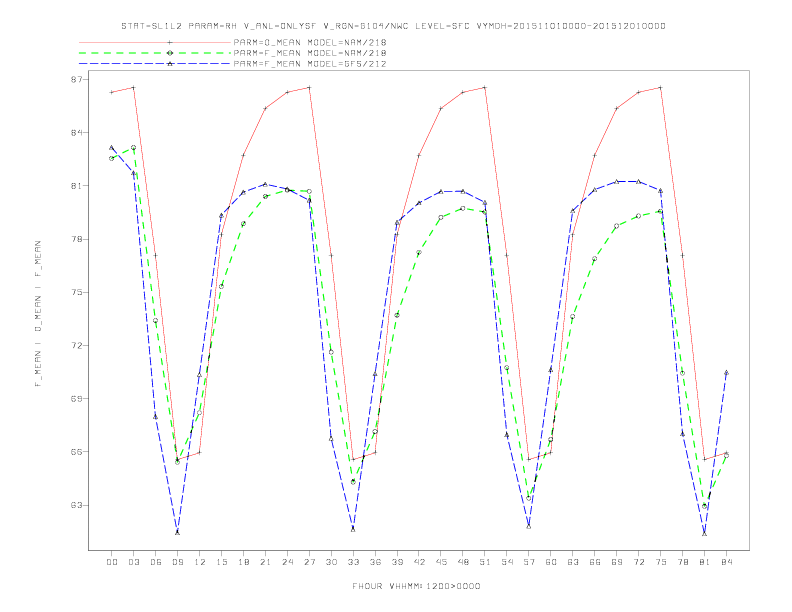Click x-axis forecast hour label 06

[156, 562]
